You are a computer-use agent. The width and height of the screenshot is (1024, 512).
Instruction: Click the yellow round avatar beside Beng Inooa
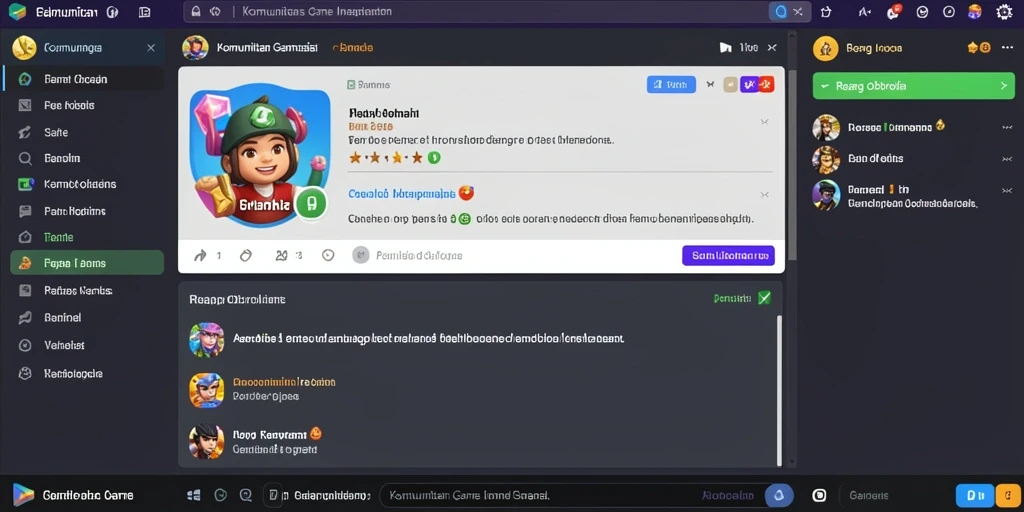pyautogui.click(x=825, y=48)
